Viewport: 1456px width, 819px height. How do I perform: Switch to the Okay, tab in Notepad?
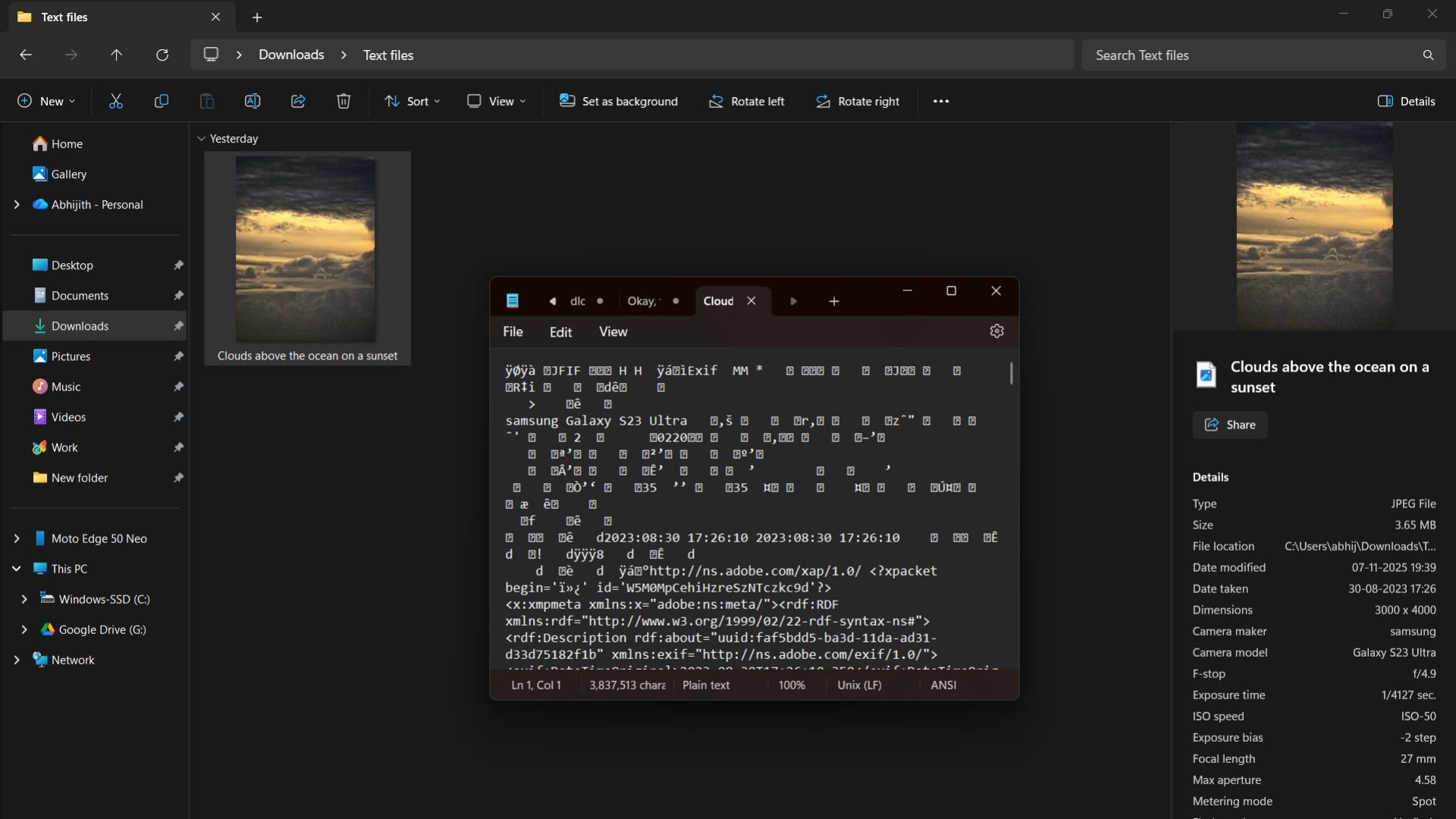[x=643, y=301]
